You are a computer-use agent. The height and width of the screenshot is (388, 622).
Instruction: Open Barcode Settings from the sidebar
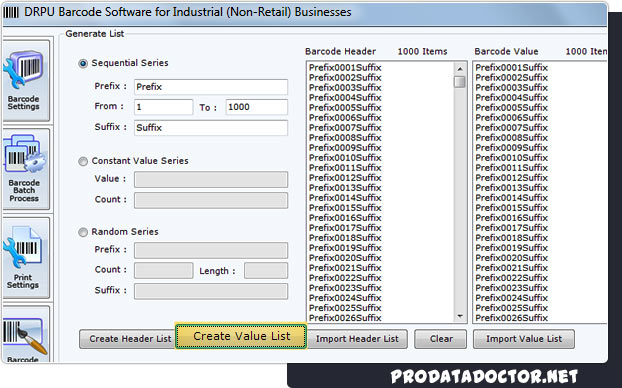click(x=25, y=81)
